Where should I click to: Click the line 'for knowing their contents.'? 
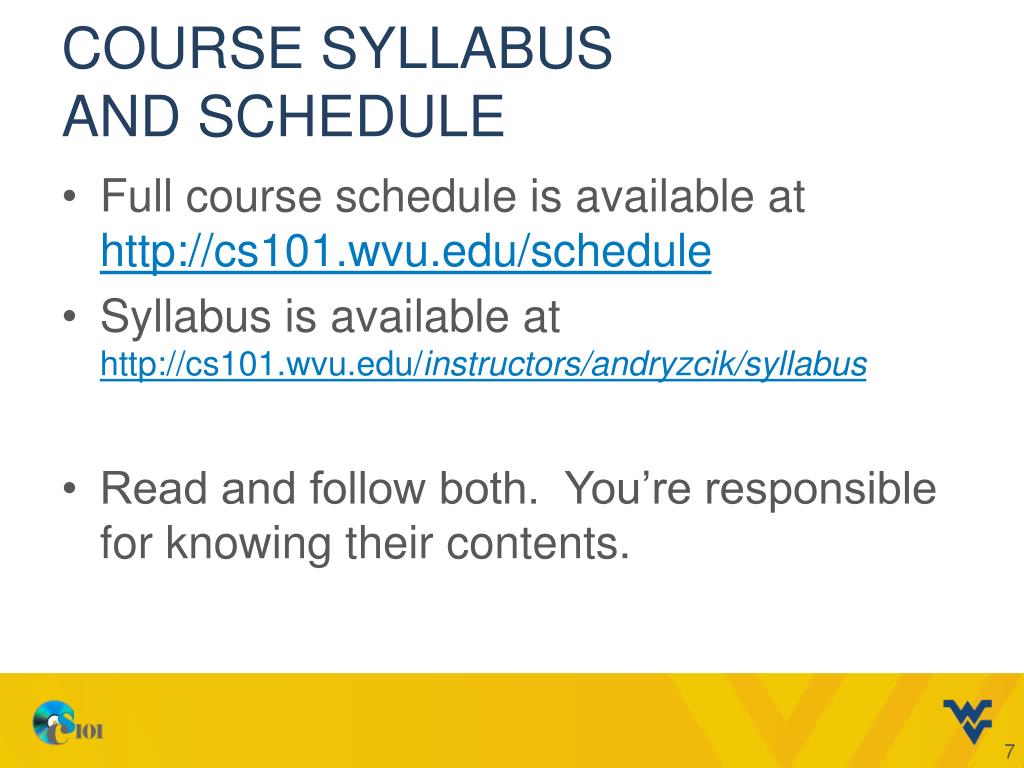(364, 544)
